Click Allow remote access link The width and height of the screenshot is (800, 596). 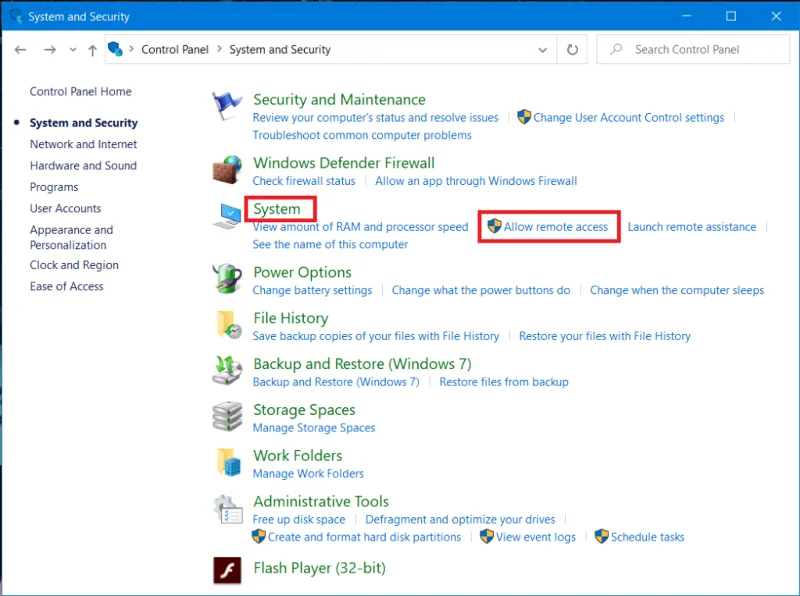(556, 227)
